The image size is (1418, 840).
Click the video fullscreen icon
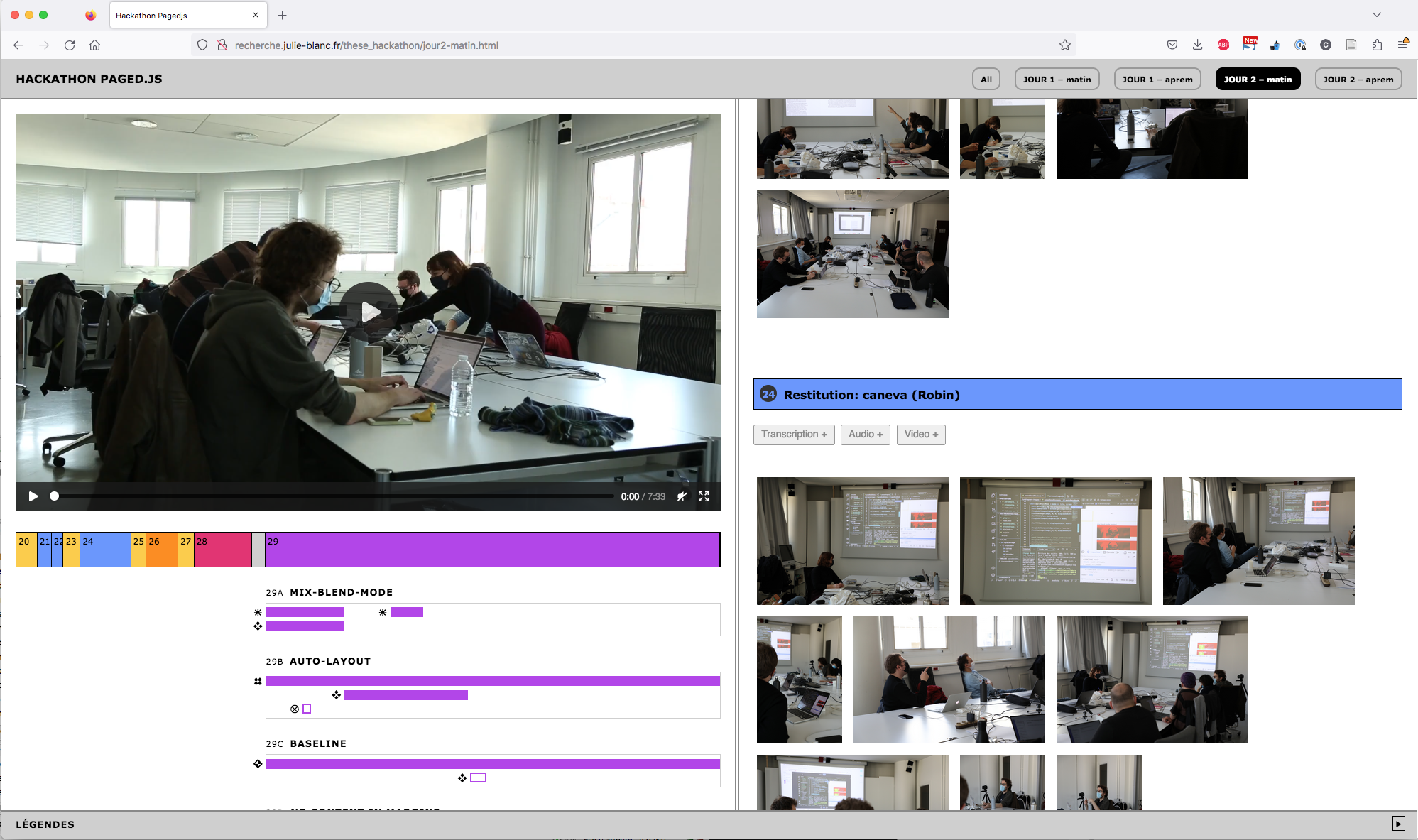pyautogui.click(x=704, y=496)
